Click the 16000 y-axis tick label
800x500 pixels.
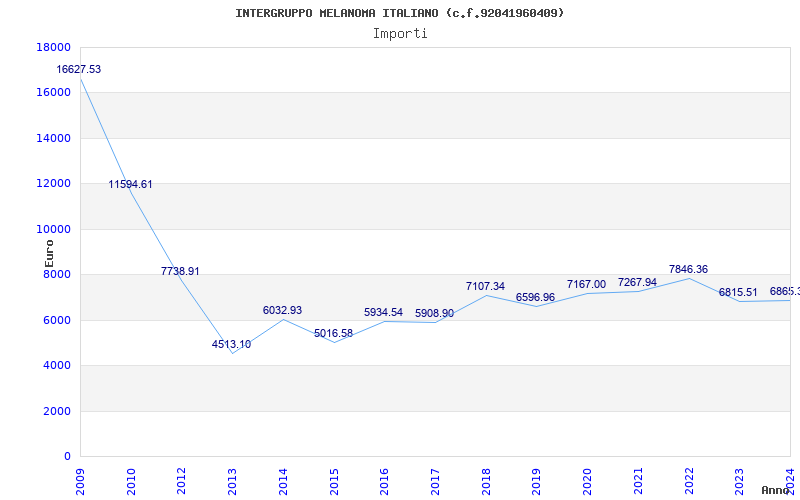(x=54, y=92)
